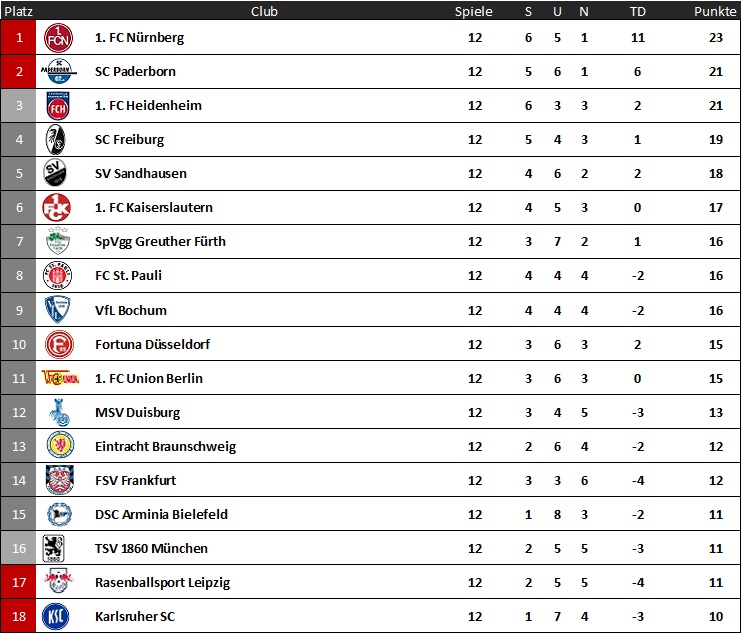Open the SpVgg Greuther Fürth team name
Screen dimensions: 742x634
(x=160, y=242)
